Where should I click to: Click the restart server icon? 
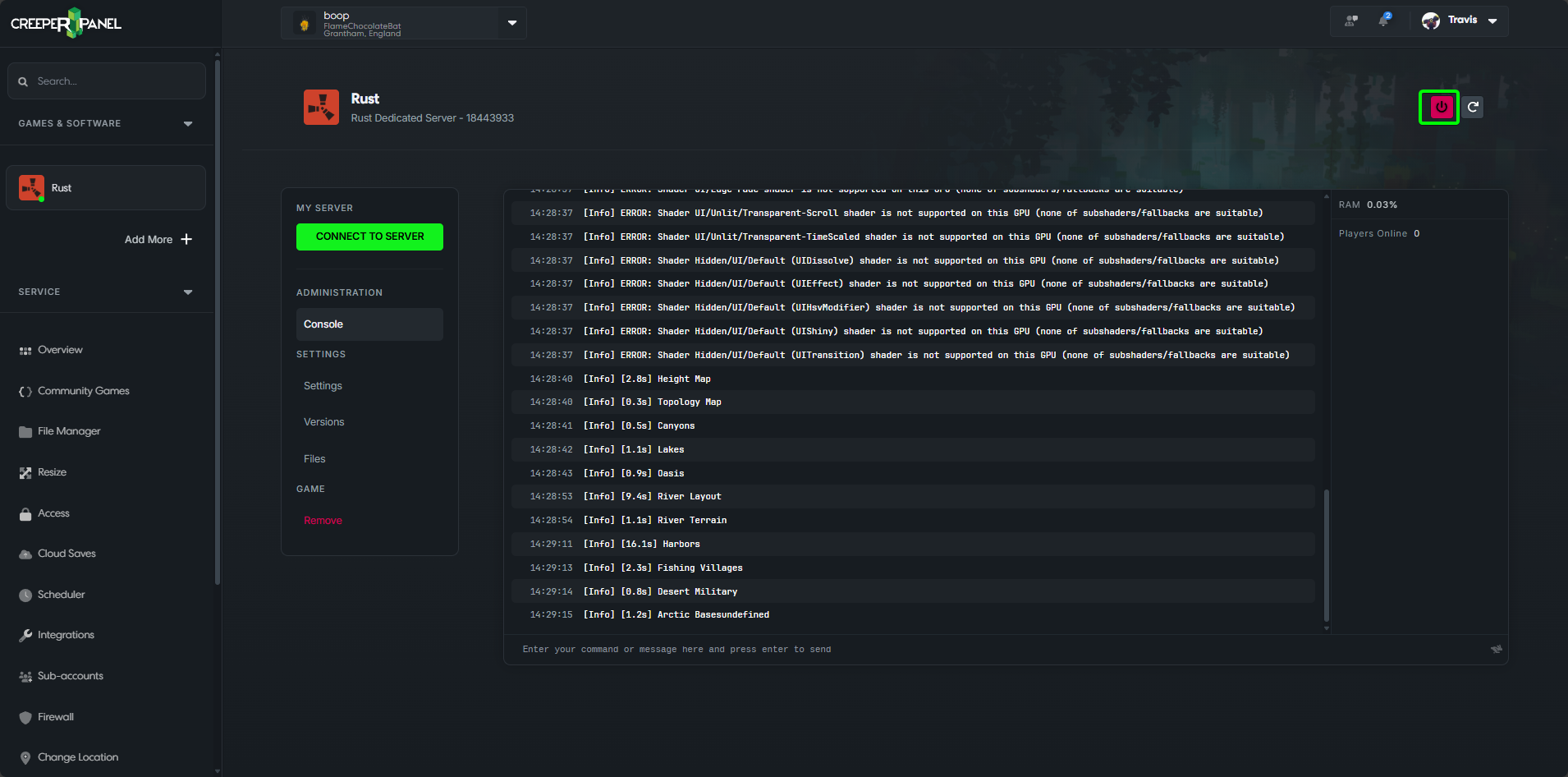point(1473,107)
